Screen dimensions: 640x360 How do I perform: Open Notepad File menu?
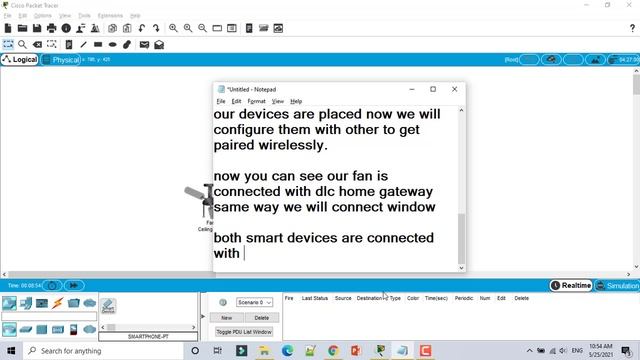pyautogui.click(x=221, y=101)
